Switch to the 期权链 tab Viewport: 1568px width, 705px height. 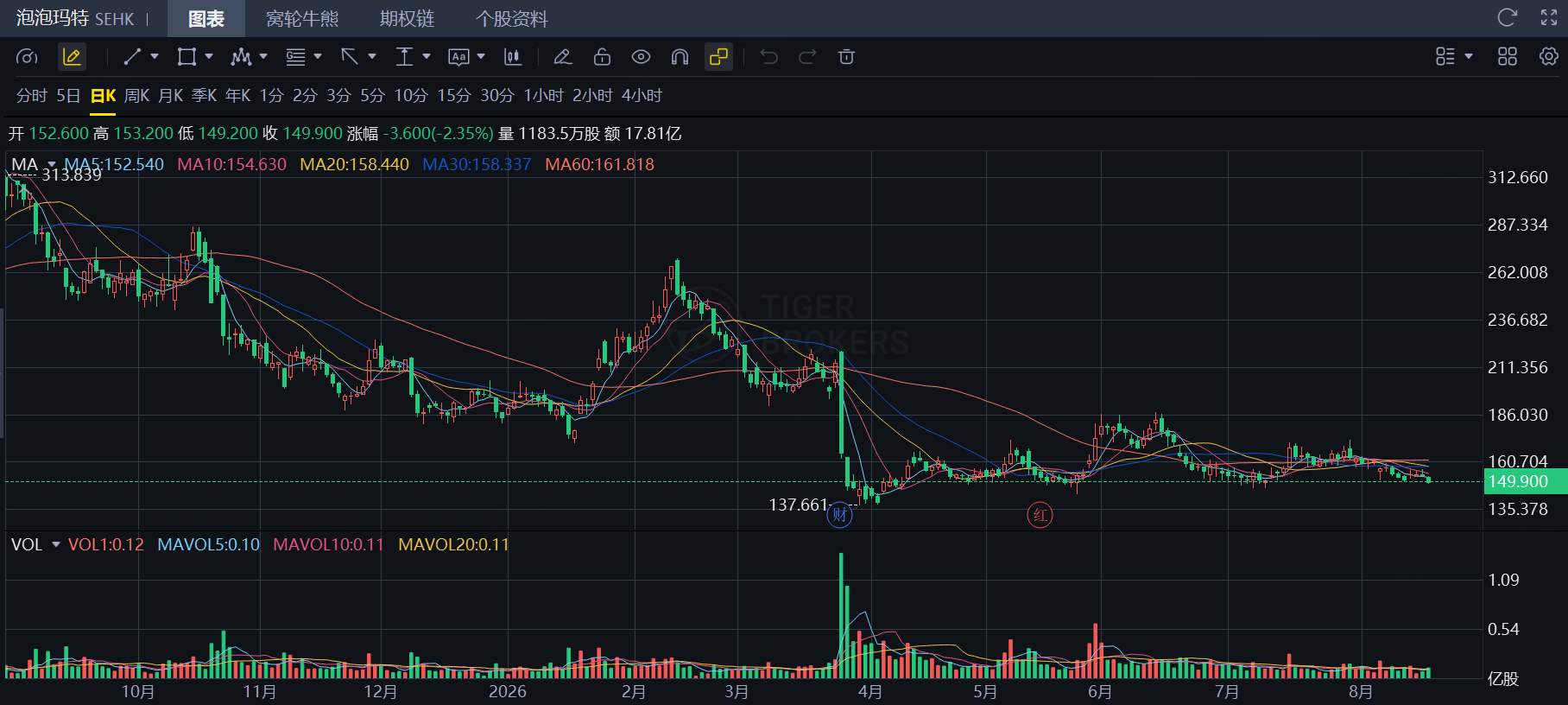click(x=407, y=19)
